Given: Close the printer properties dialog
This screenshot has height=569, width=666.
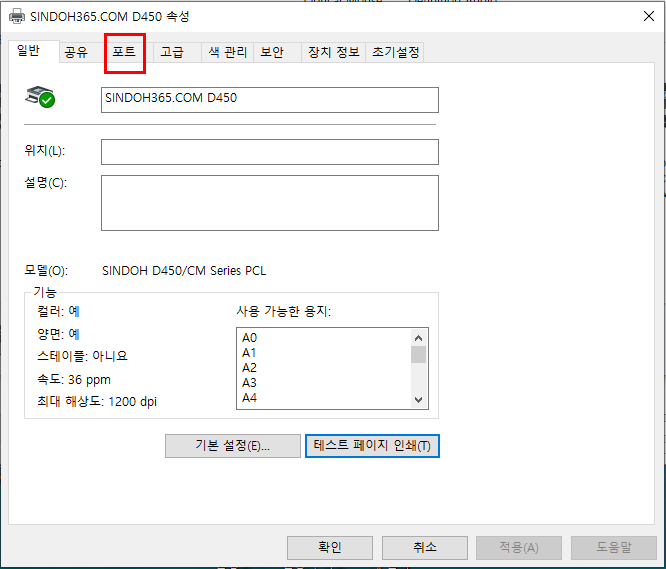Looking at the screenshot, I should tap(649, 16).
